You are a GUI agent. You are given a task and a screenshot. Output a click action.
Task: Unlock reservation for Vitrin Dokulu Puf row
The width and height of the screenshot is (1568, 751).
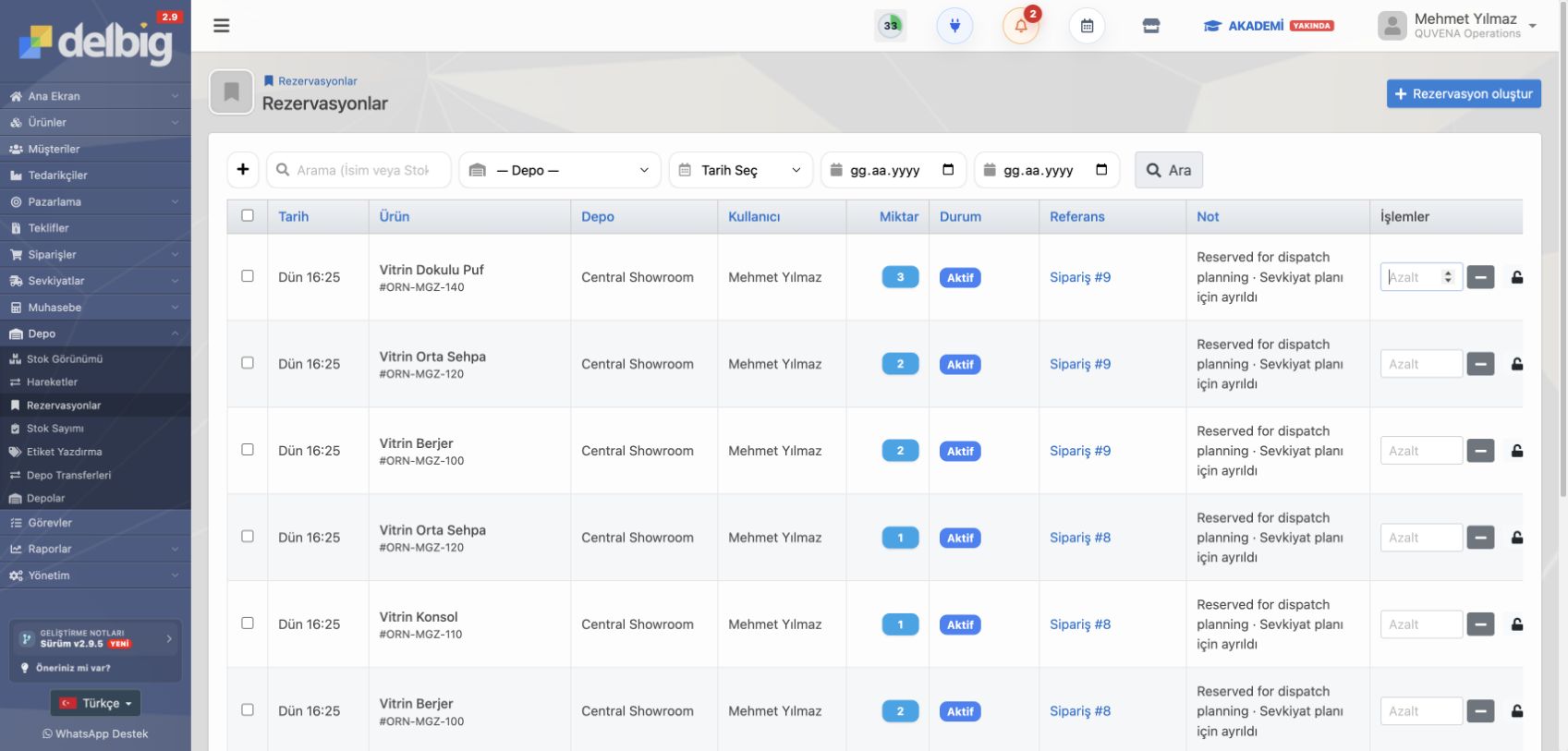point(1516,277)
